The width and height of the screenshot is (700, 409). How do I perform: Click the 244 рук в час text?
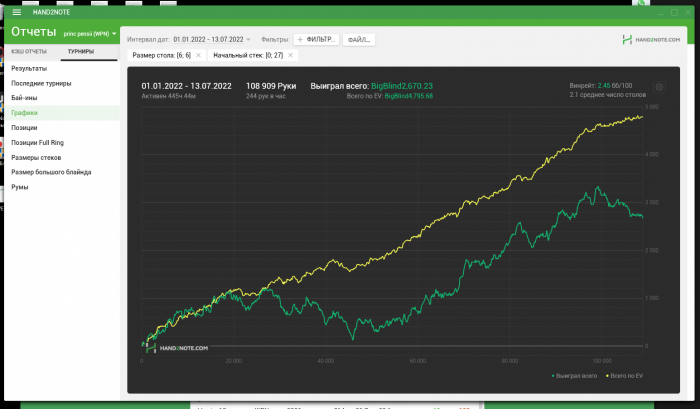[266, 96]
